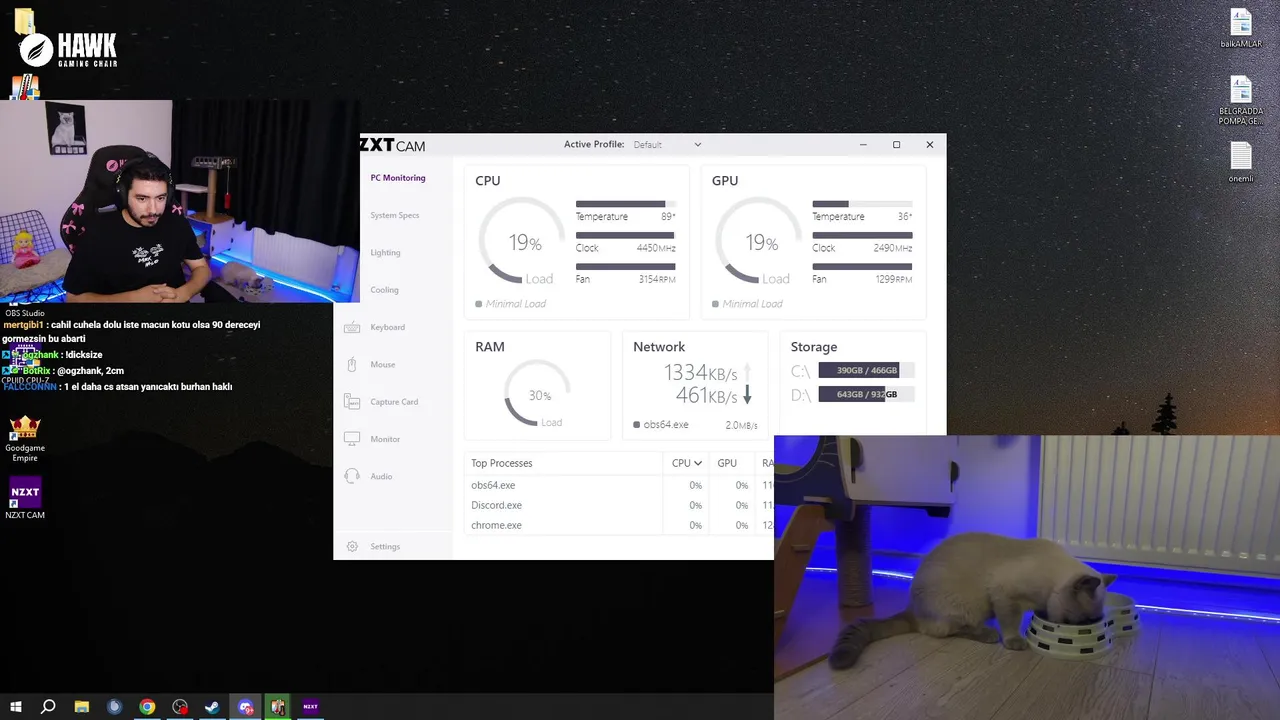Click GPU Clock 2490MHz value
1280x720 pixels.
893,248
